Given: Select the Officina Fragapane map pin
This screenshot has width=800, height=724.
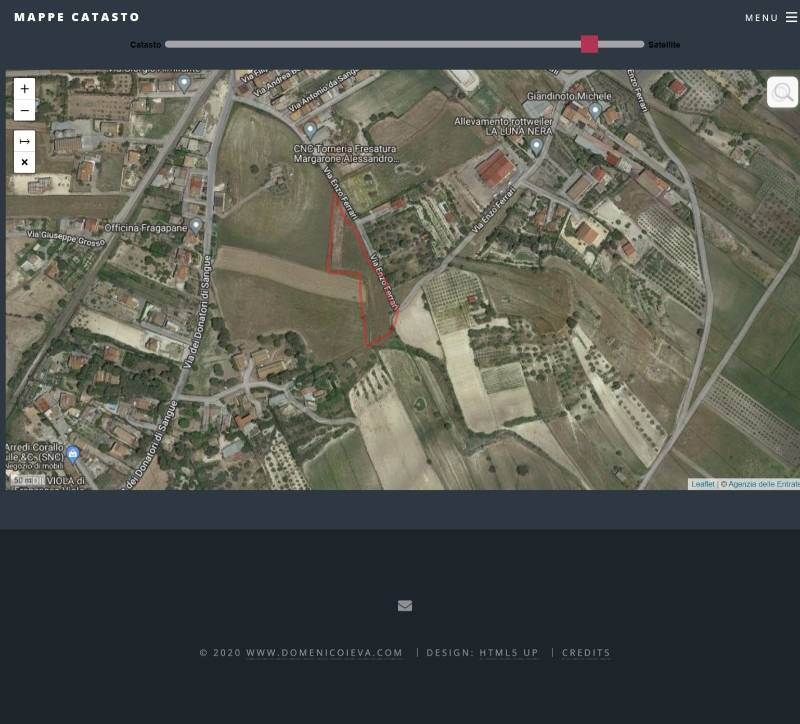Looking at the screenshot, I should pyautogui.click(x=196, y=226).
